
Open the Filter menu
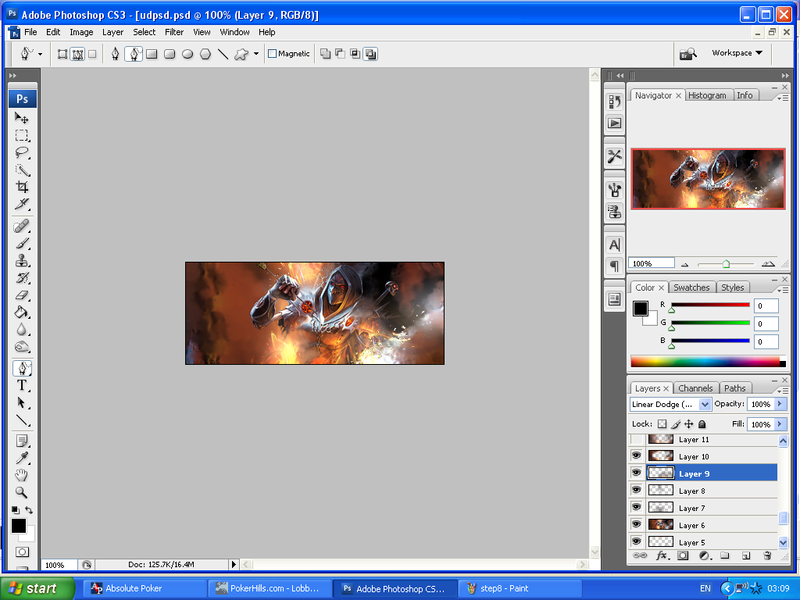(174, 32)
